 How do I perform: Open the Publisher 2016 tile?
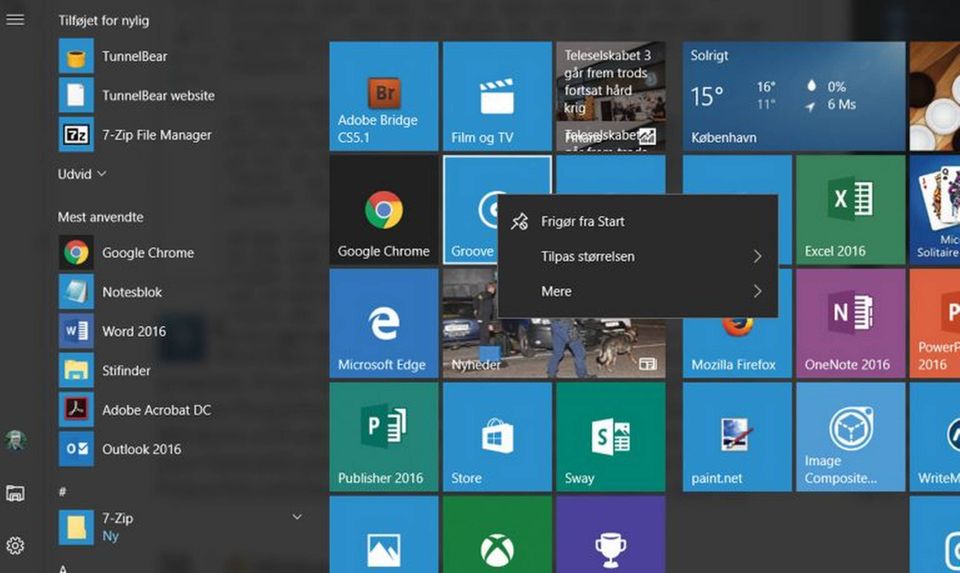[x=384, y=437]
